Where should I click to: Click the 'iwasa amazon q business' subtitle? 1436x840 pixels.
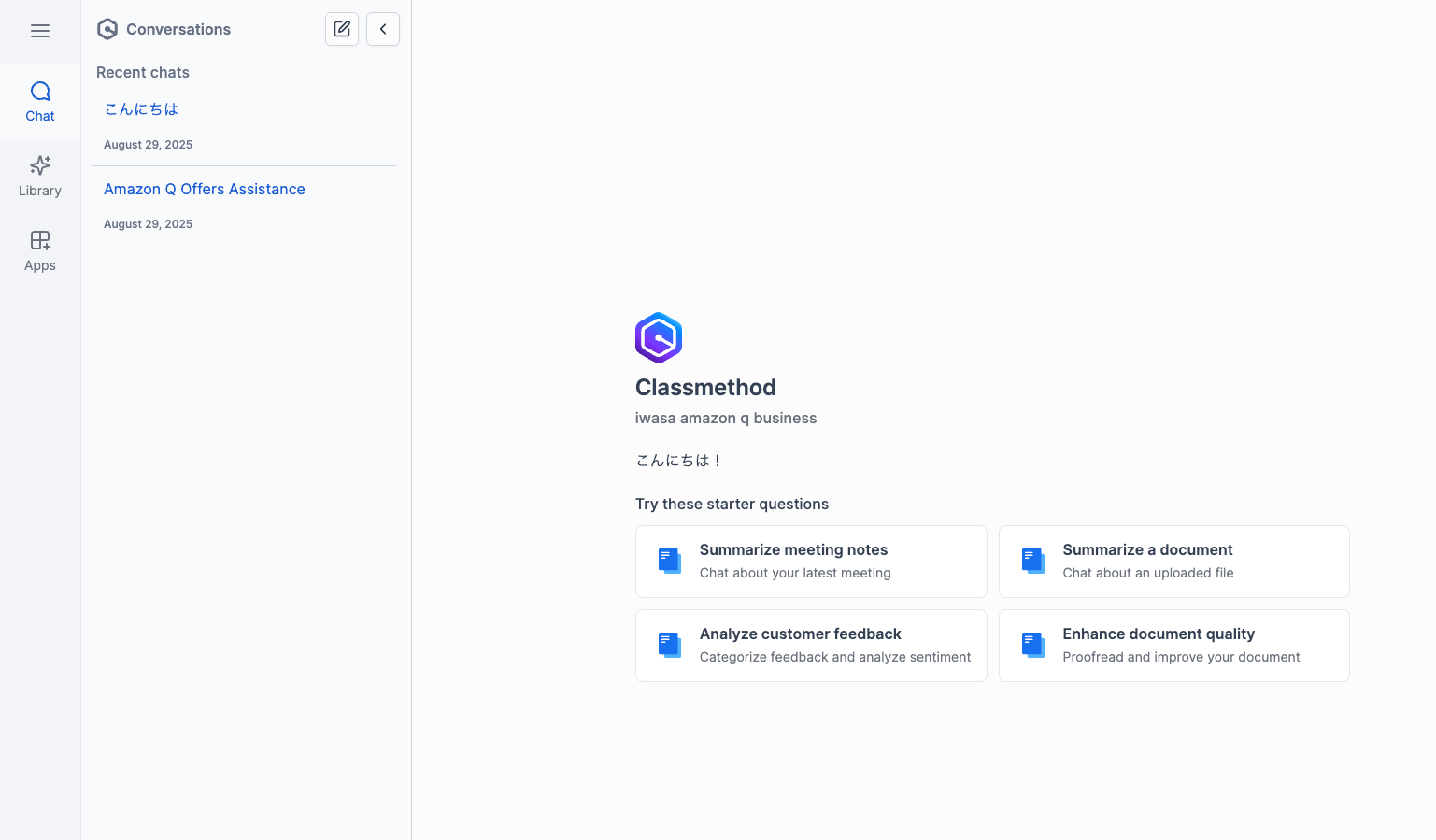(726, 418)
